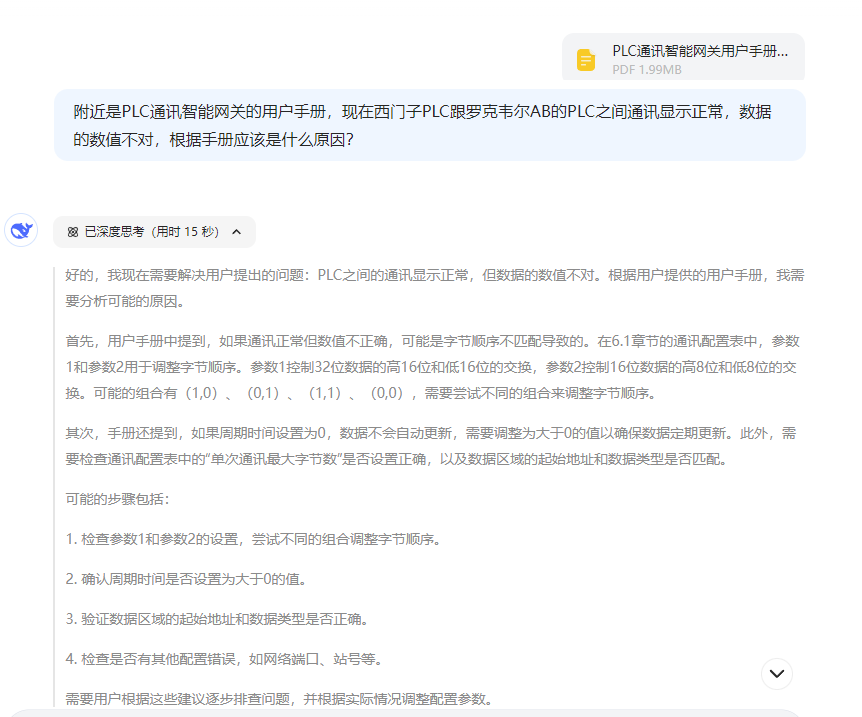Click the scroll-to-bottom down arrow button
The width and height of the screenshot is (862, 717).
[x=777, y=673]
